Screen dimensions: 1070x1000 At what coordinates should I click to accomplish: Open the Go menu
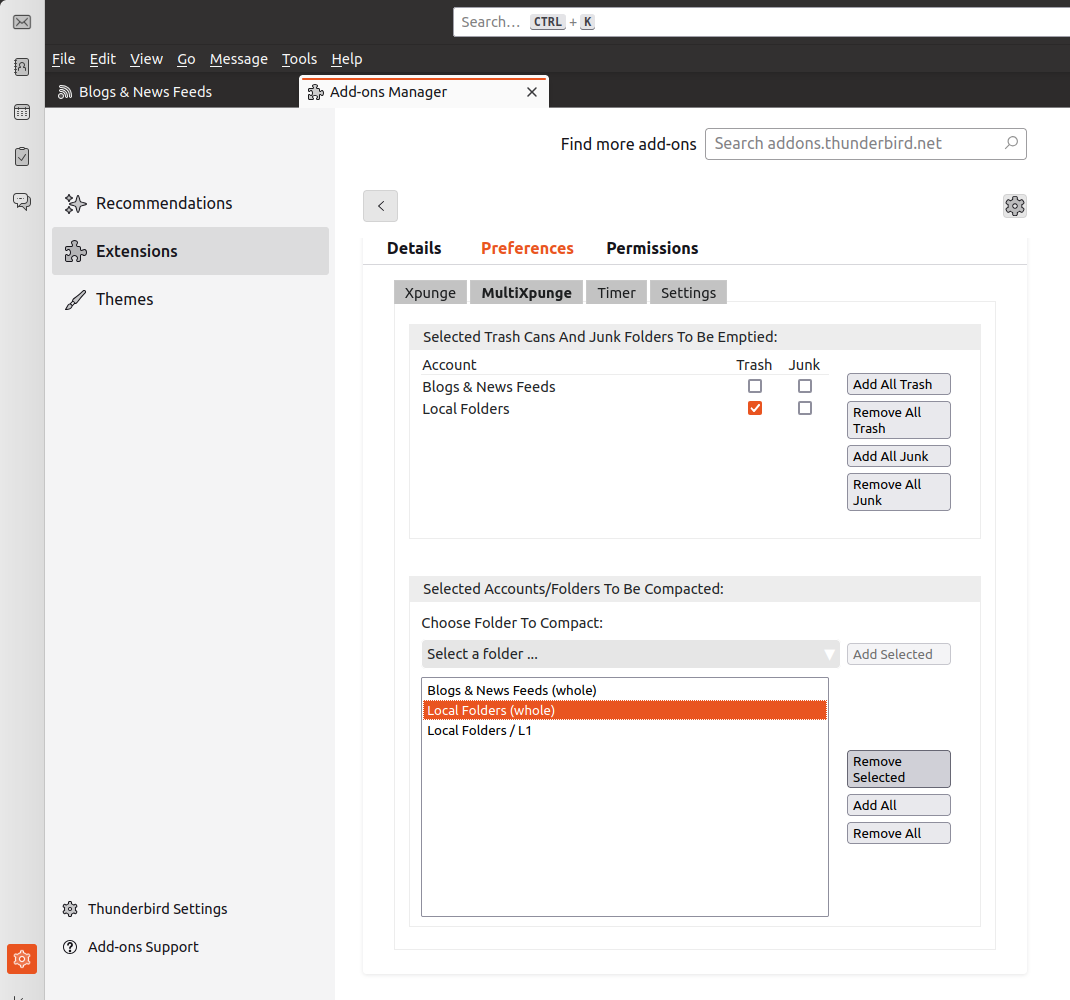[x=186, y=59]
